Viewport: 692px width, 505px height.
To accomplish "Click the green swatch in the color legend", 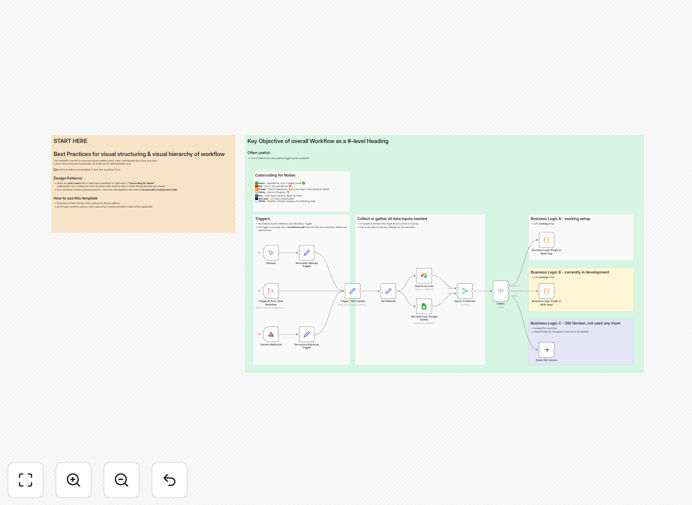I will pyautogui.click(x=256, y=183).
